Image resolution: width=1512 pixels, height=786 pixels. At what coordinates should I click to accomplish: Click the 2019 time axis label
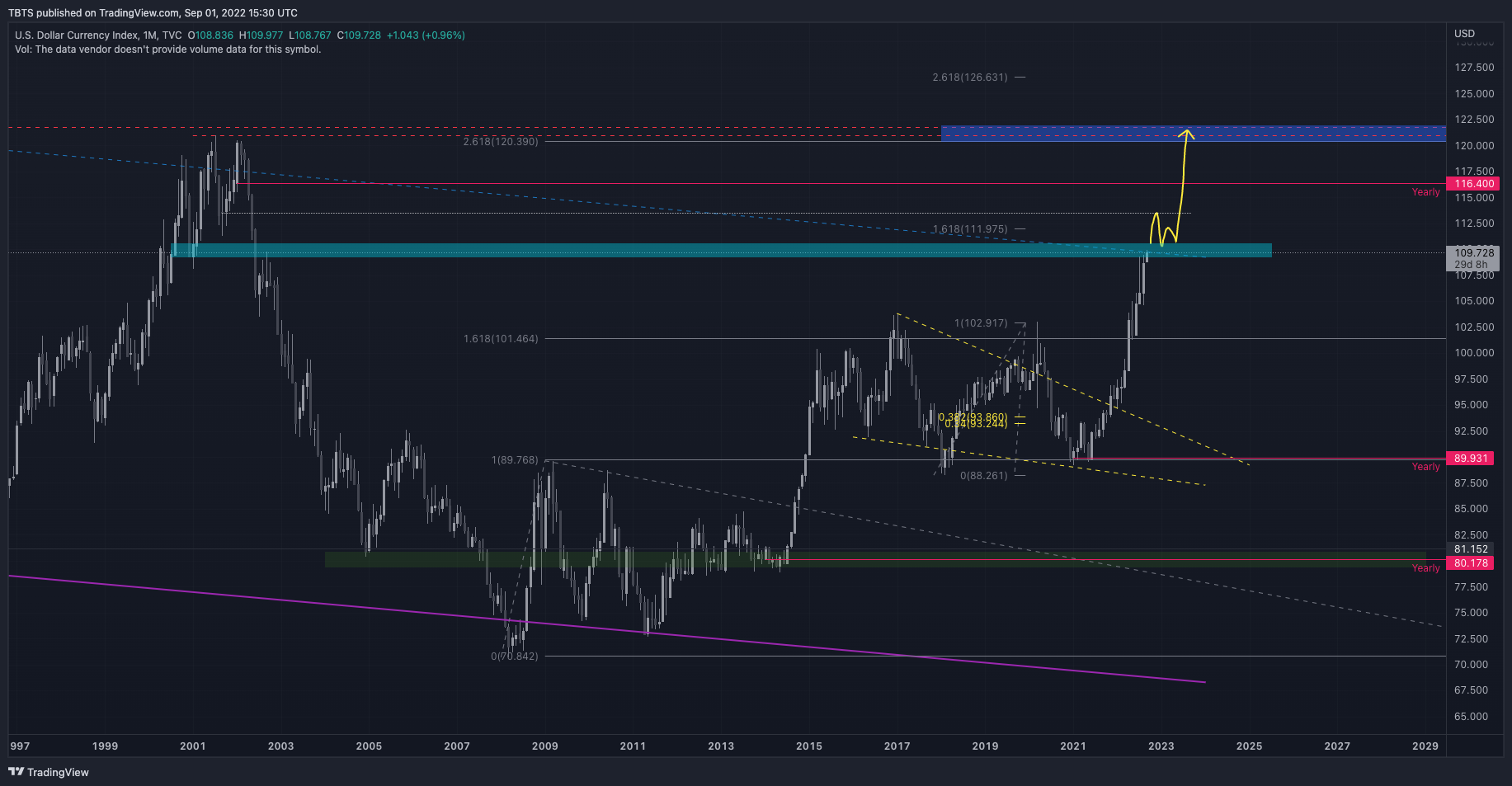click(x=985, y=746)
